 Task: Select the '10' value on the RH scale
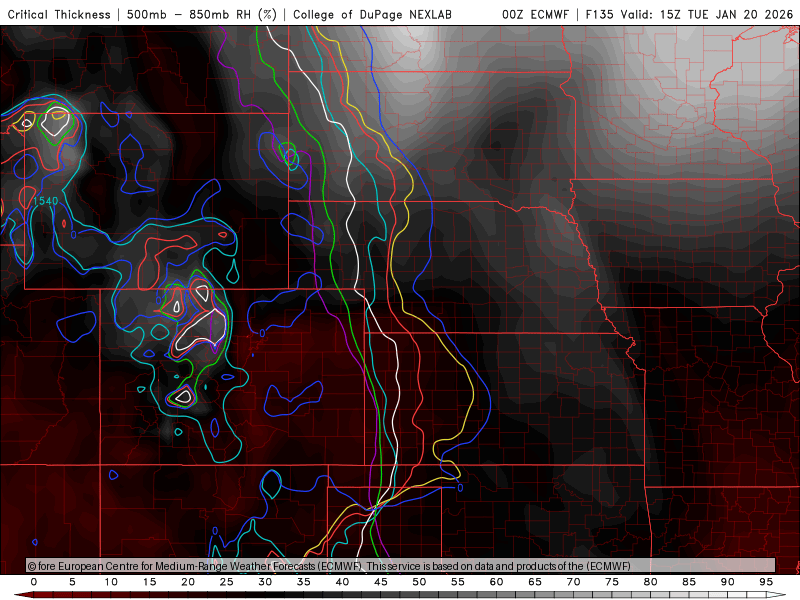tap(111, 582)
